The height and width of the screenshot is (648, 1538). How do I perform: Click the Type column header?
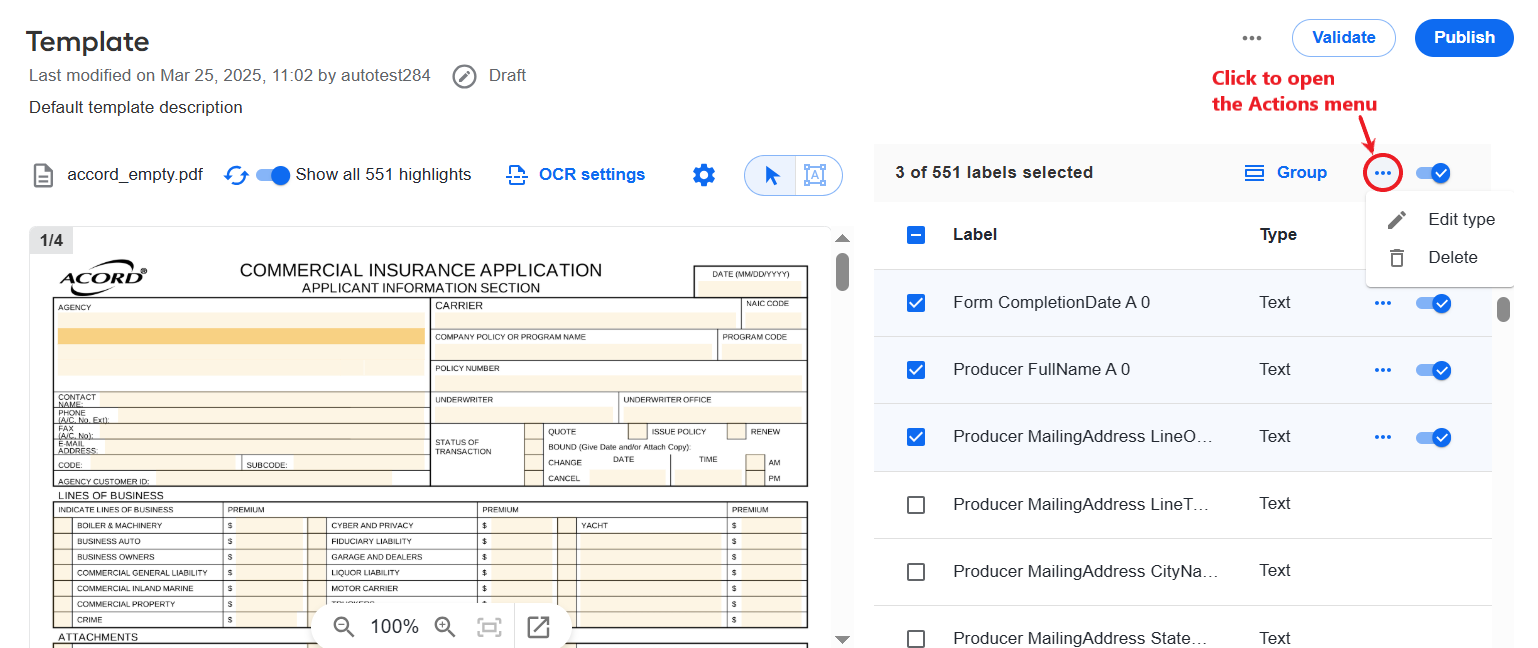[x=1278, y=234]
